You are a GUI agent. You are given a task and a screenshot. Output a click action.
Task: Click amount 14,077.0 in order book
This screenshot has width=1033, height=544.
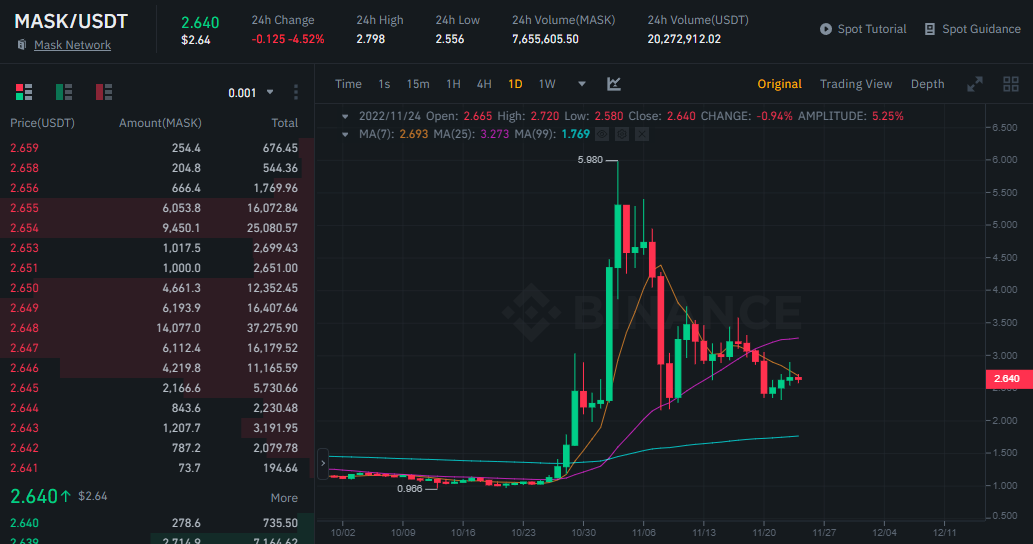point(179,328)
